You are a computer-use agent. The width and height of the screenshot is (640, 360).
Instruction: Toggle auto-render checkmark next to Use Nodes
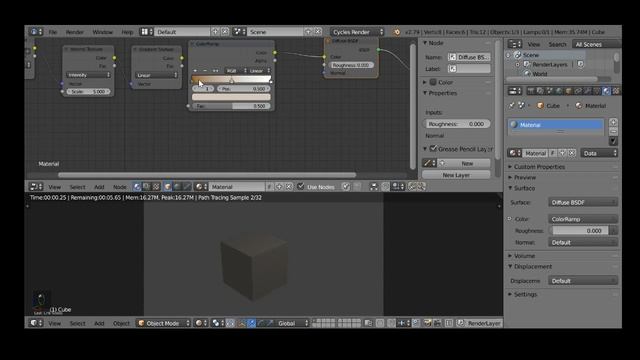[x=346, y=187]
